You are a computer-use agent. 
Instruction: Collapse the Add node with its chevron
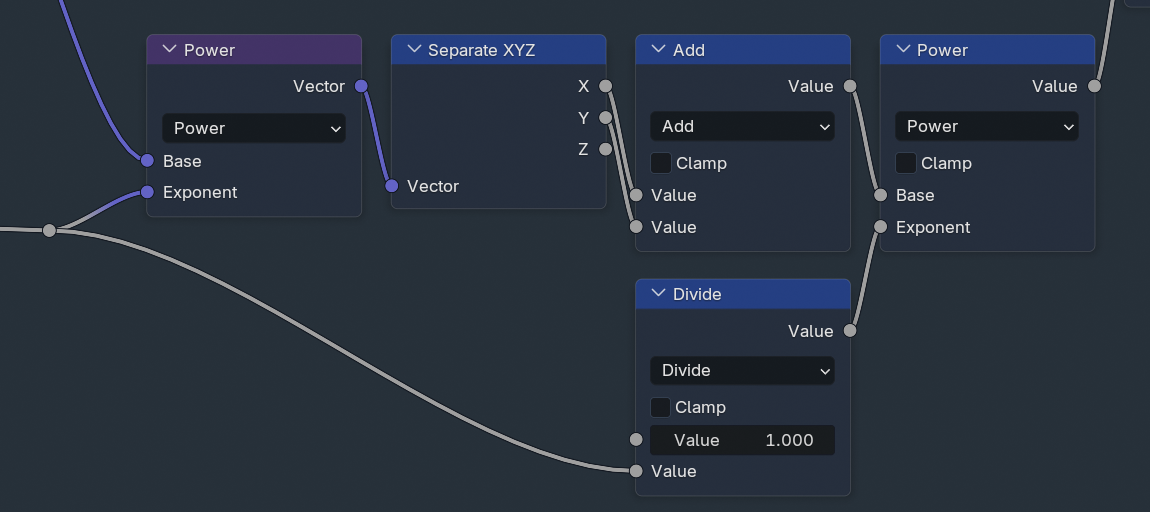[x=659, y=49]
